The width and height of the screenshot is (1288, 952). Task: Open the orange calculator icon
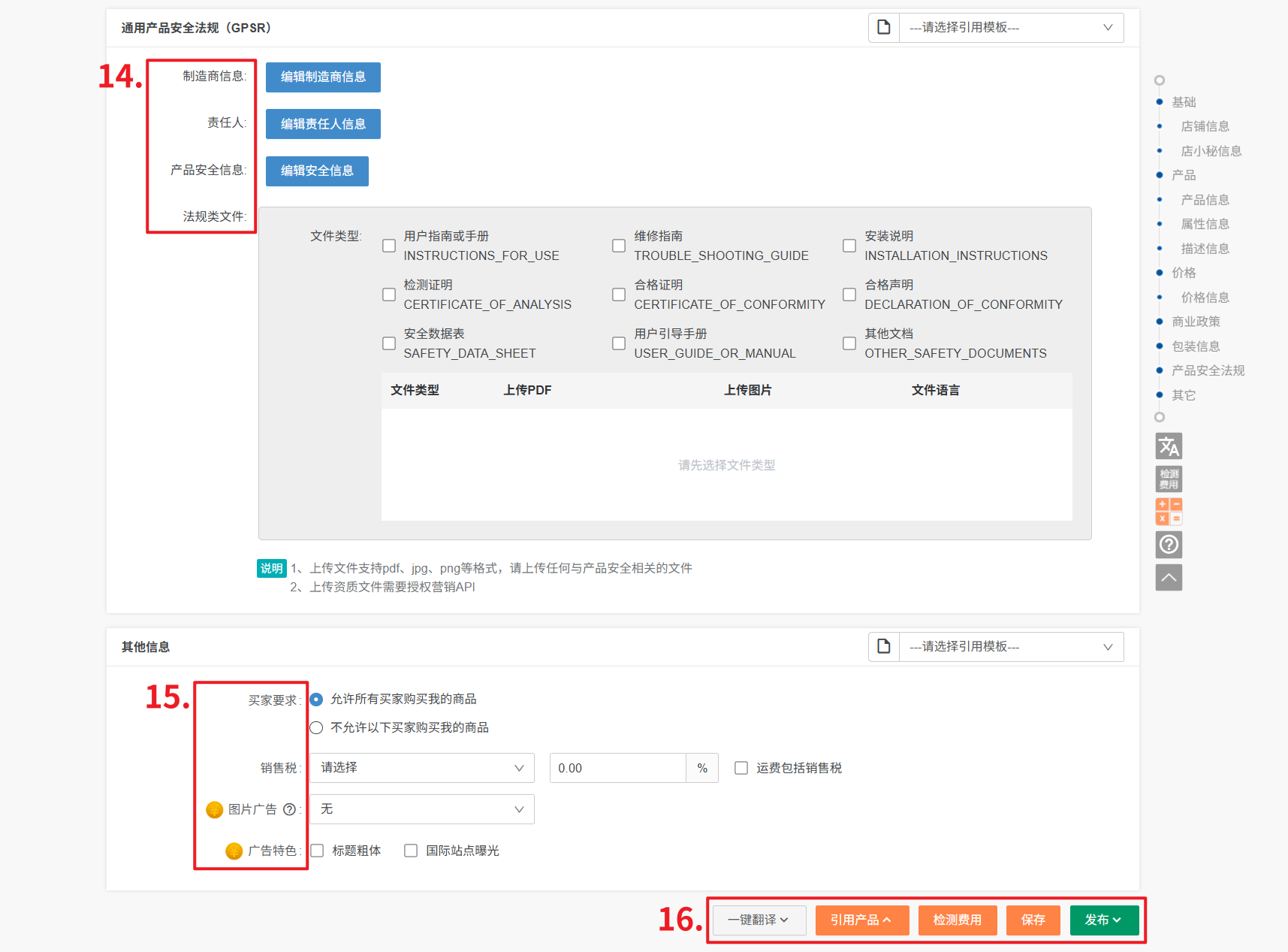pyautogui.click(x=1169, y=512)
